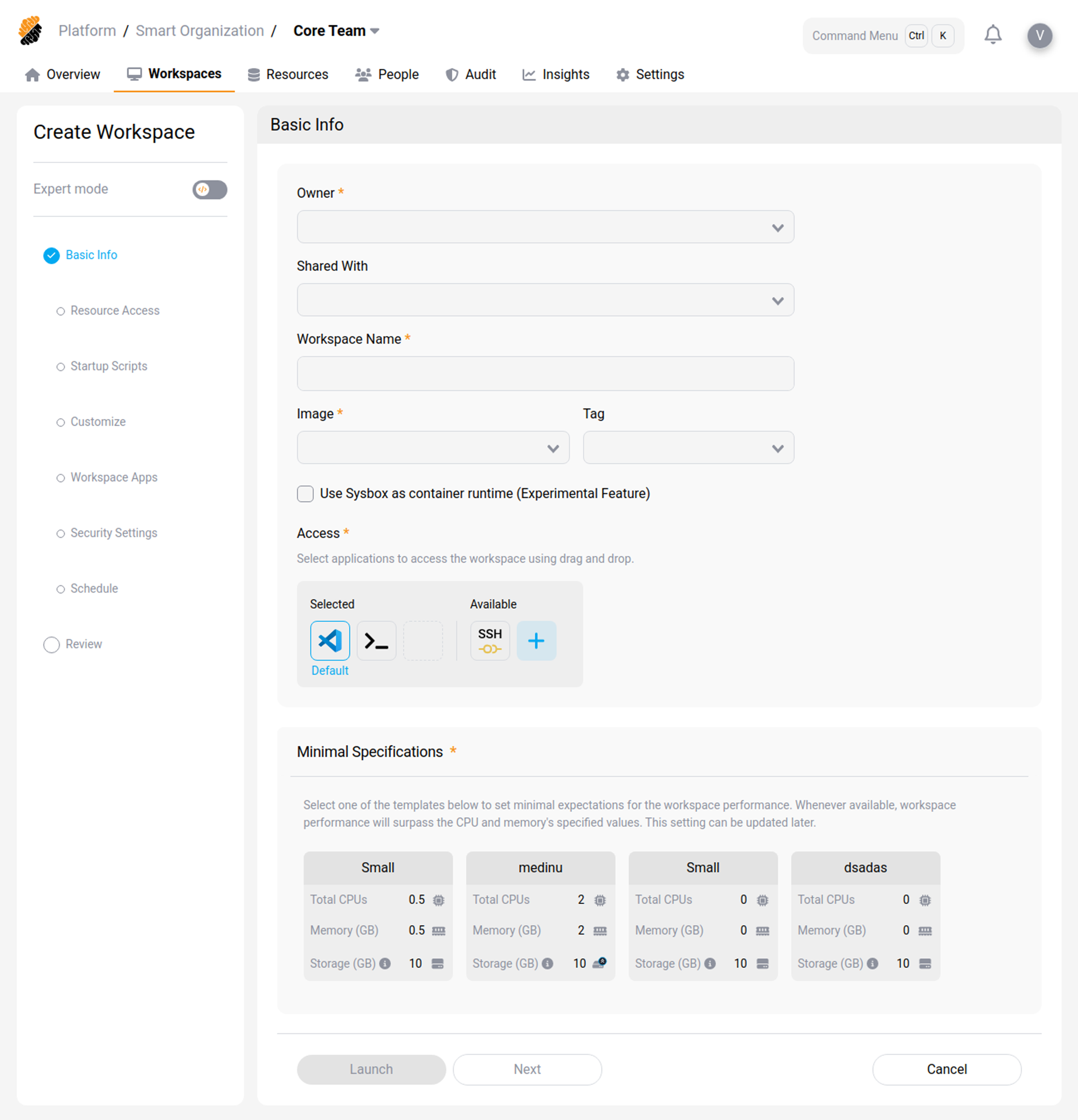Open notifications via the bell icon
The width and height of the screenshot is (1078, 1120).
point(992,35)
